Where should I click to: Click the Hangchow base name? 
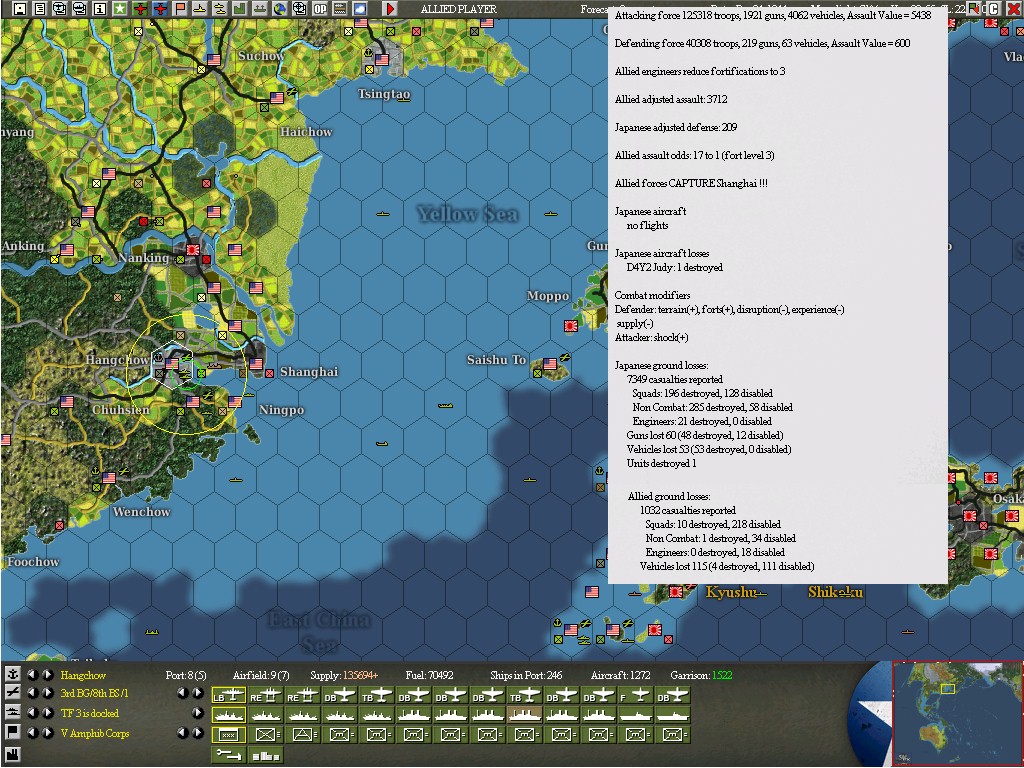83,675
